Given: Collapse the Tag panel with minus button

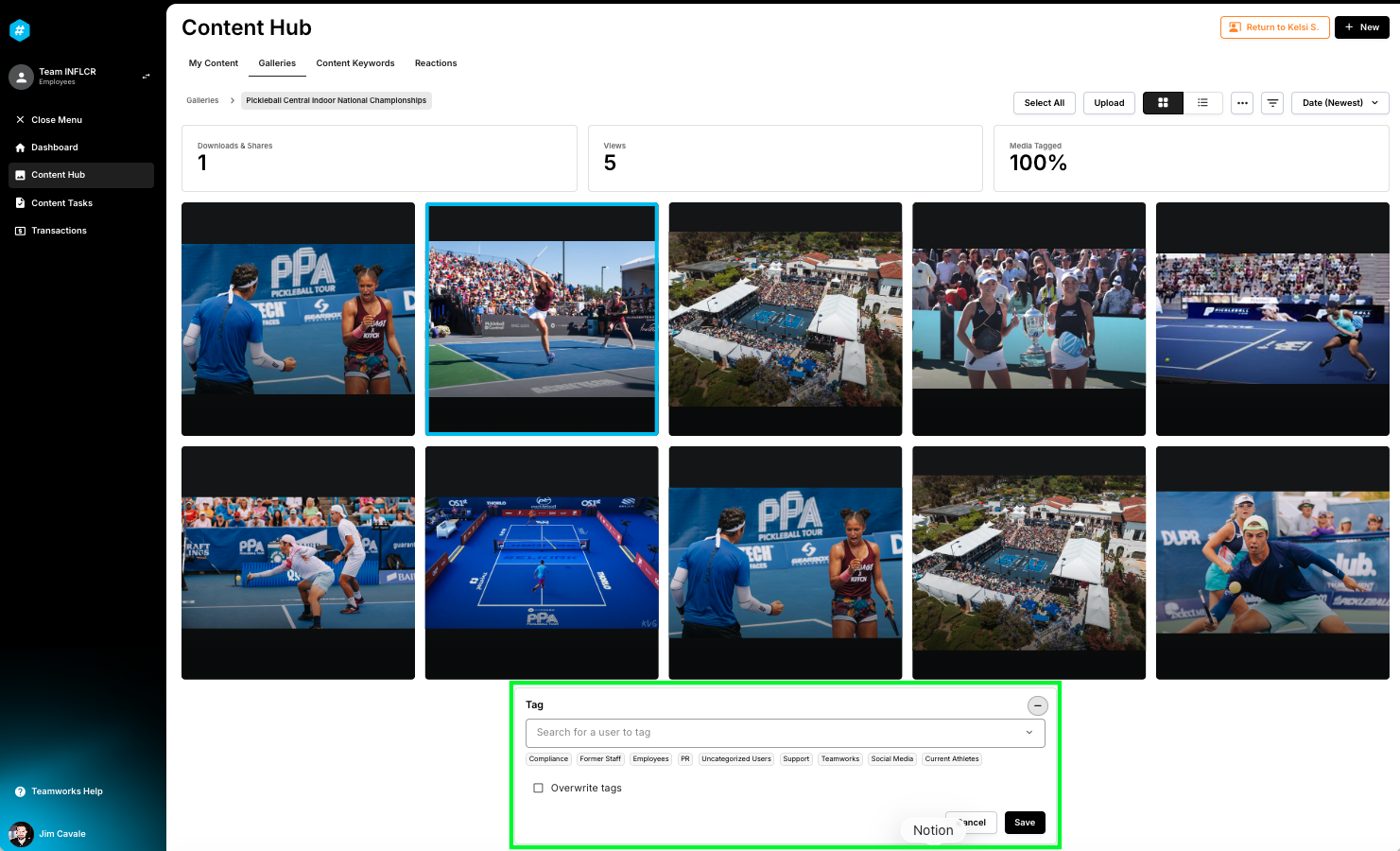Looking at the screenshot, I should [1038, 705].
